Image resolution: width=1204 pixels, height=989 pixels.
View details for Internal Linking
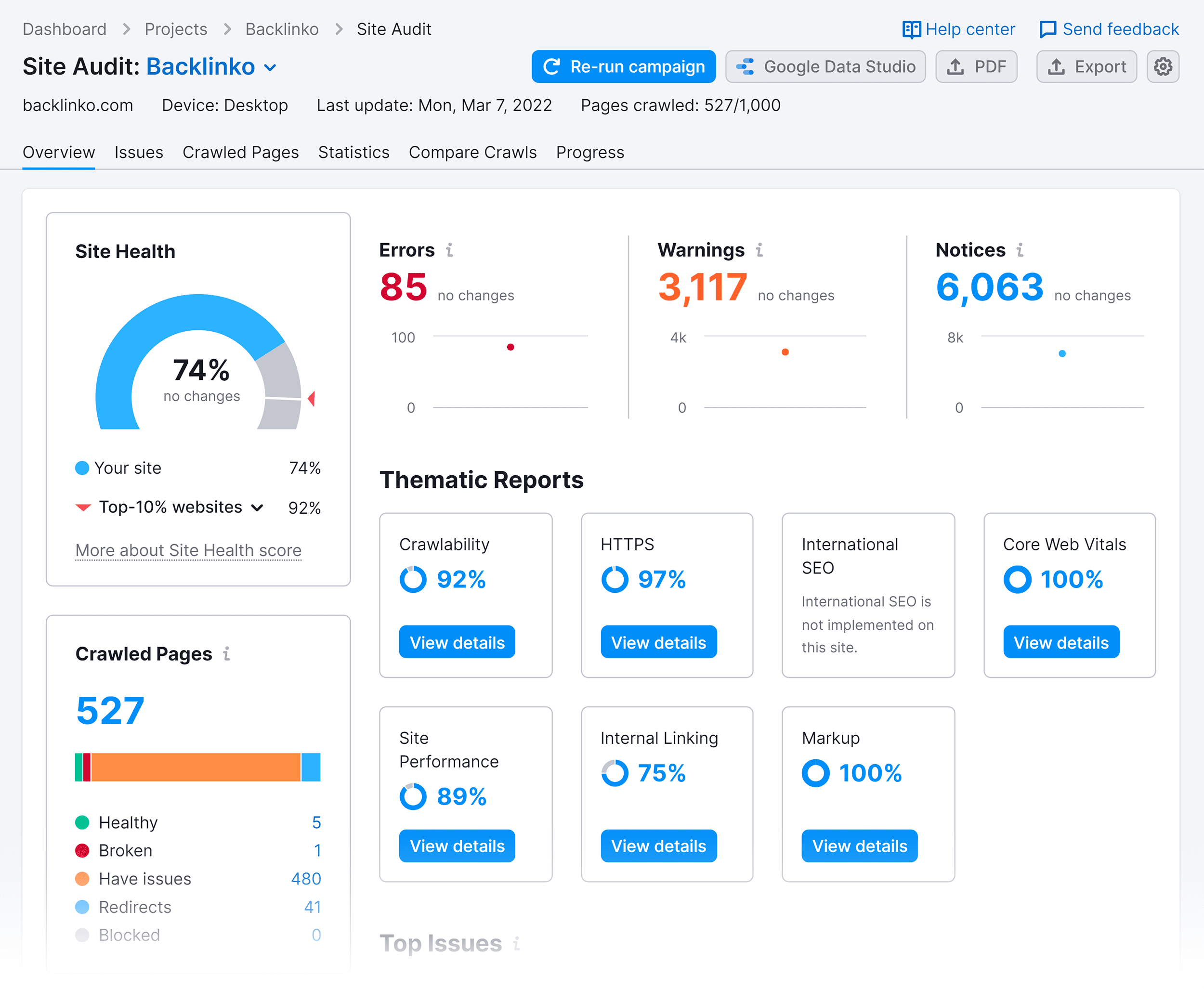coord(659,846)
